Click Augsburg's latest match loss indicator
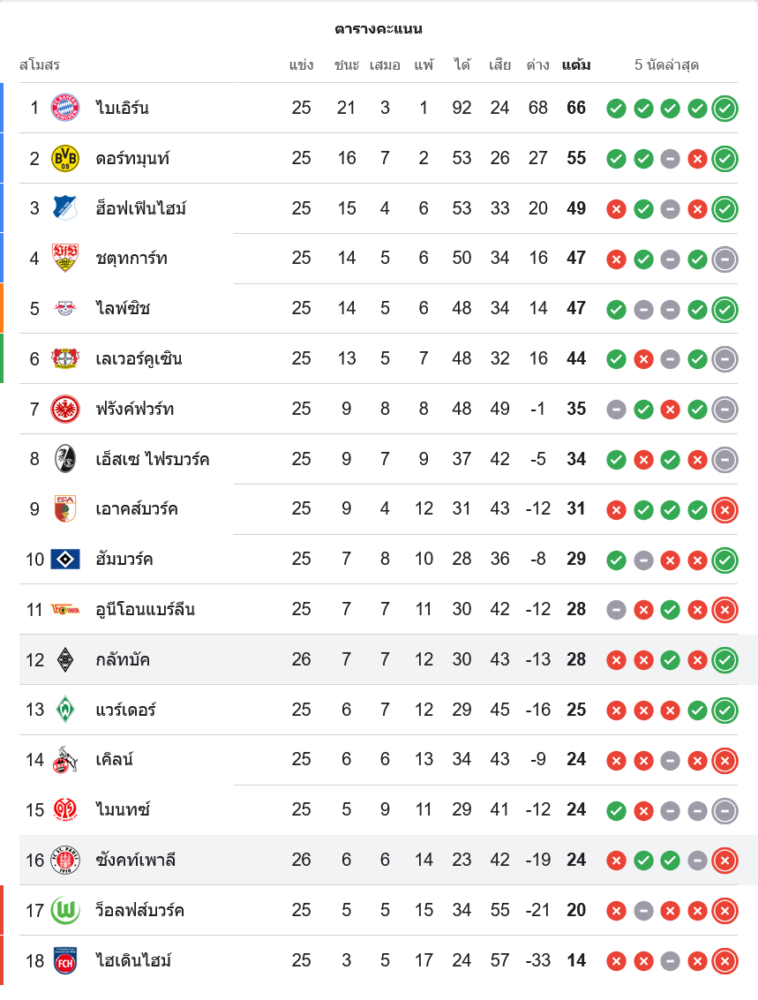This screenshot has height=1000, width=758. tap(725, 509)
